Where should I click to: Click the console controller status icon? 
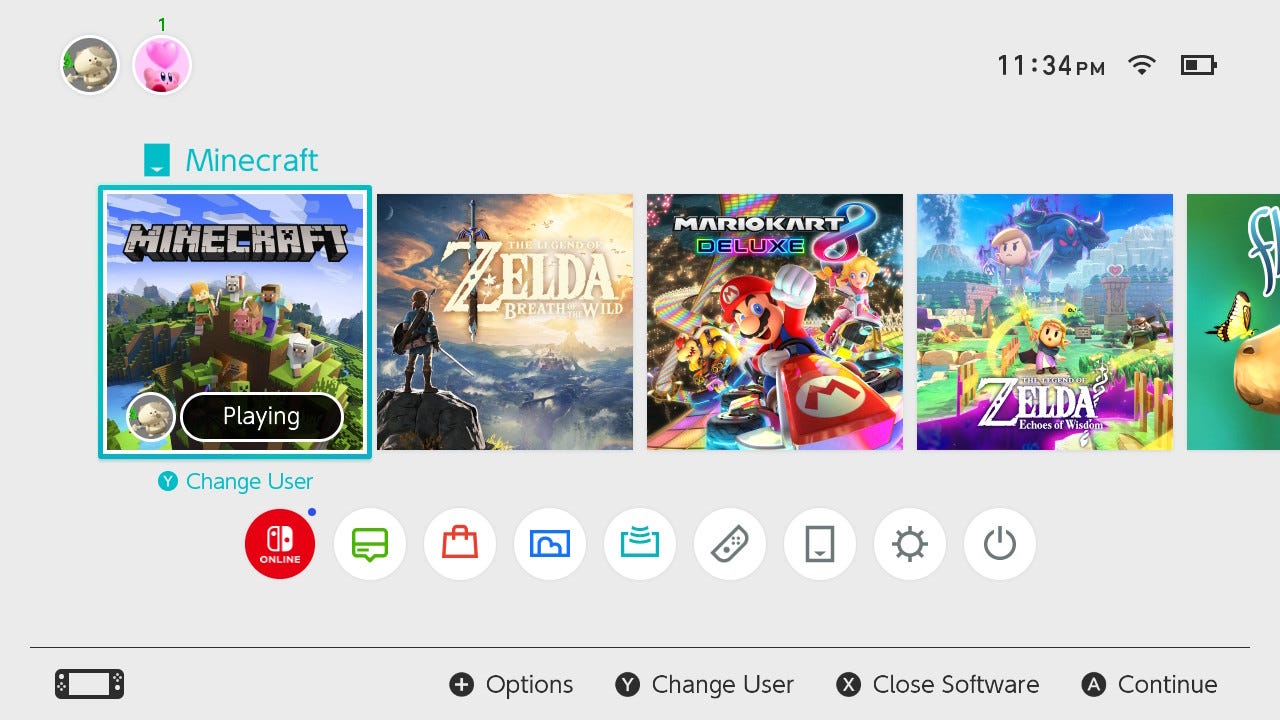point(90,685)
